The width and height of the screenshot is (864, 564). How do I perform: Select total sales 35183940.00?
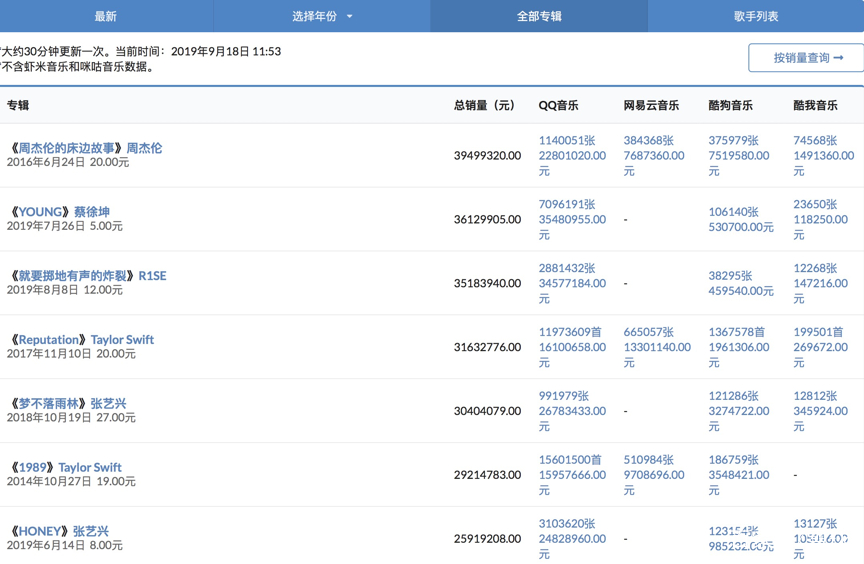(x=487, y=284)
